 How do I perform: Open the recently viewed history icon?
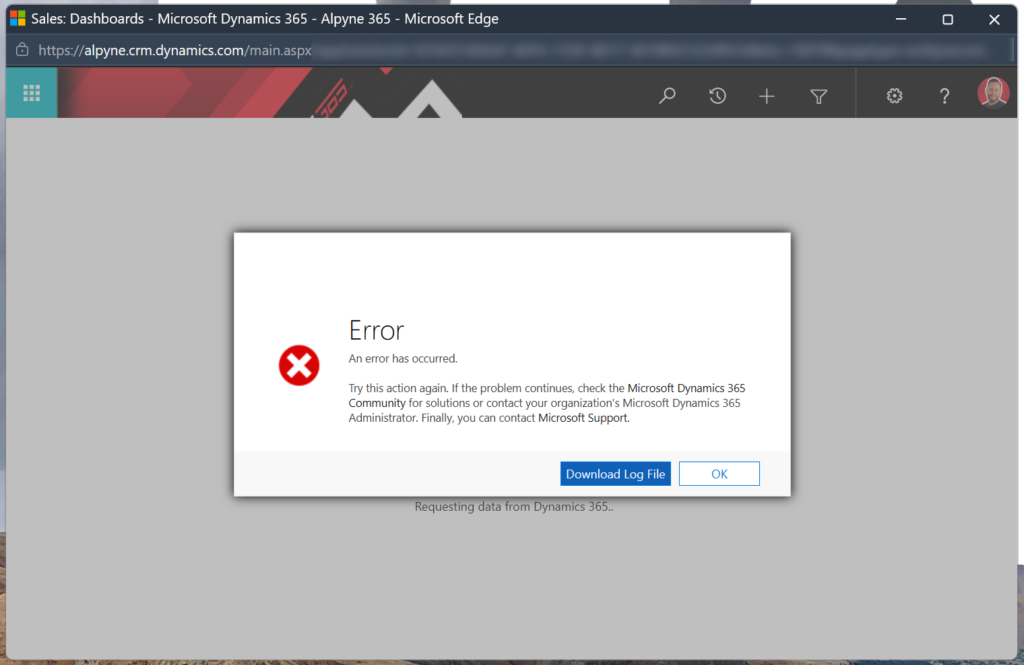[x=717, y=96]
